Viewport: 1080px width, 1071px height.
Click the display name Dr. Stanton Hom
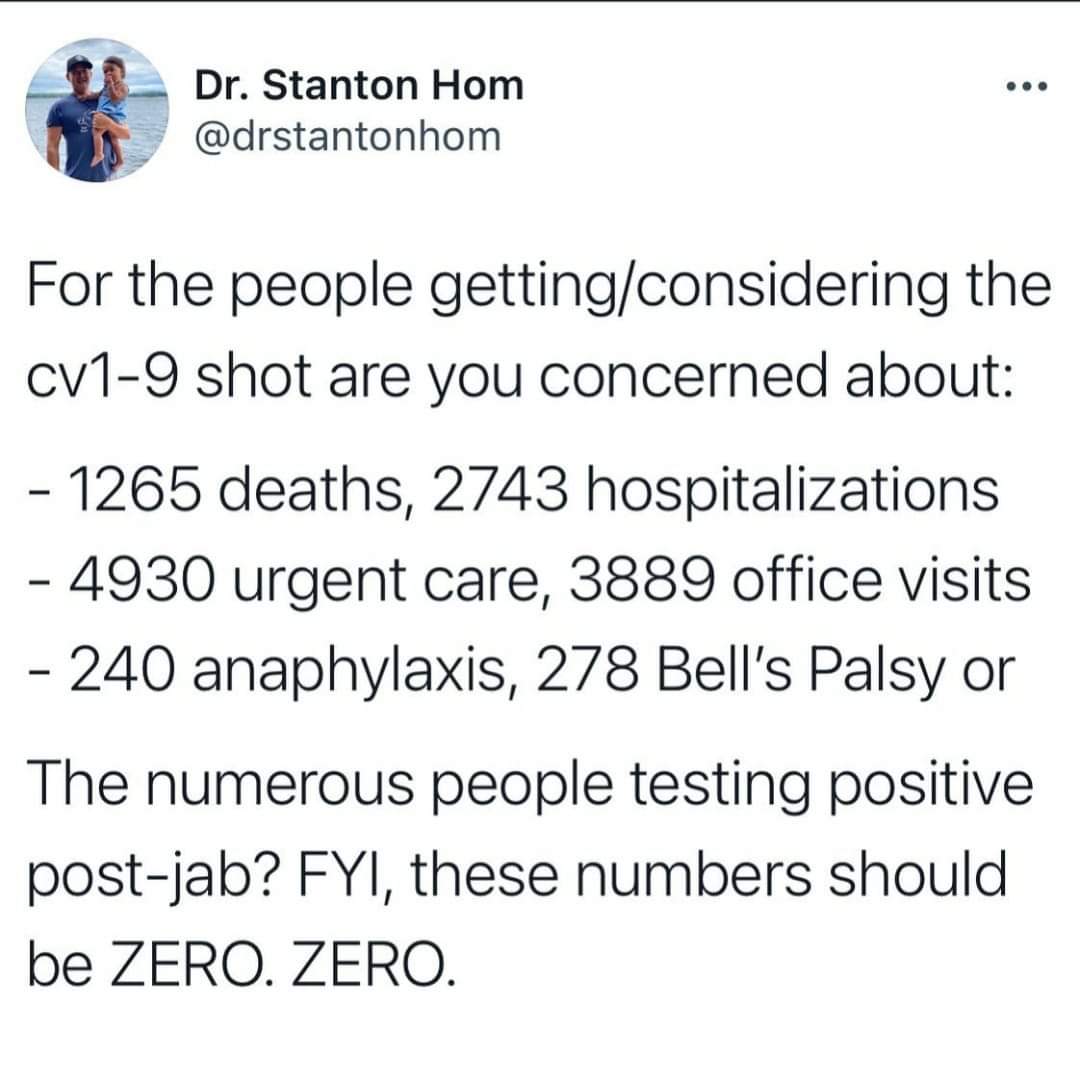[x=359, y=85]
